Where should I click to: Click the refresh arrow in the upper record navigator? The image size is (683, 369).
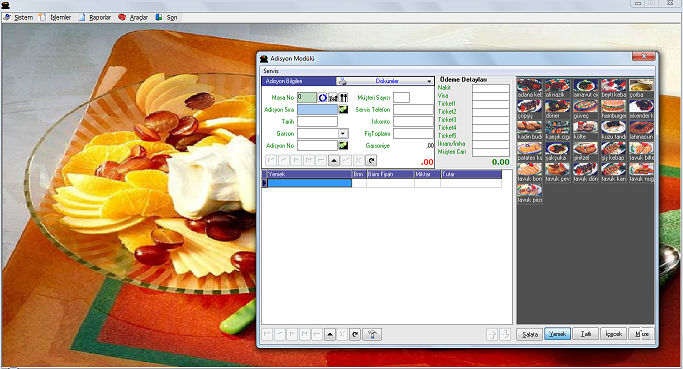click(x=371, y=161)
